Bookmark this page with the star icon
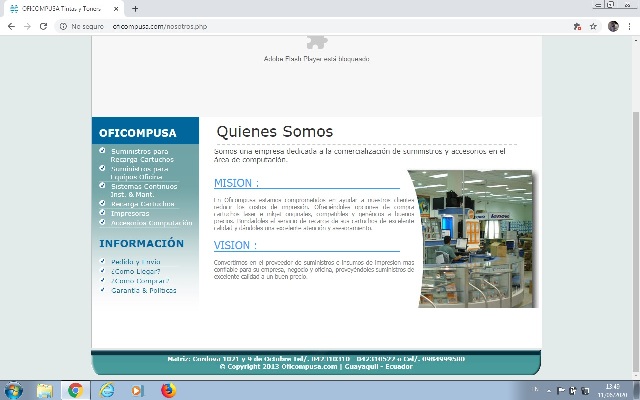 coord(593,27)
